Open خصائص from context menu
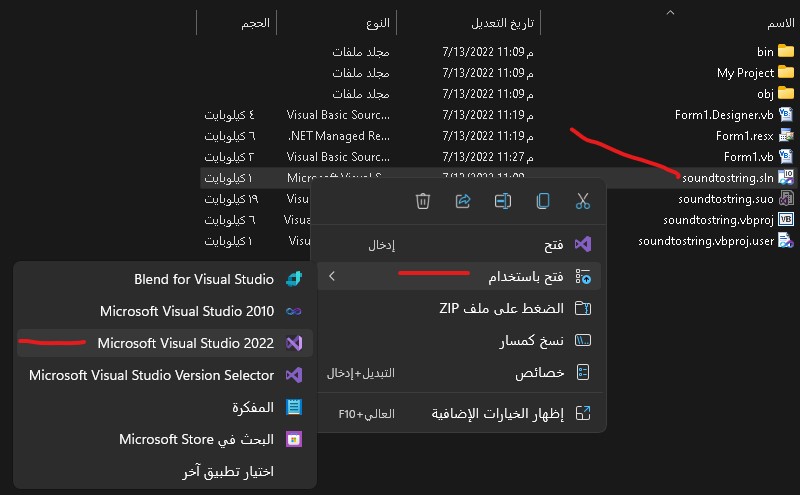Screen dimensions: 800x495 pyautogui.click(x=459, y=373)
